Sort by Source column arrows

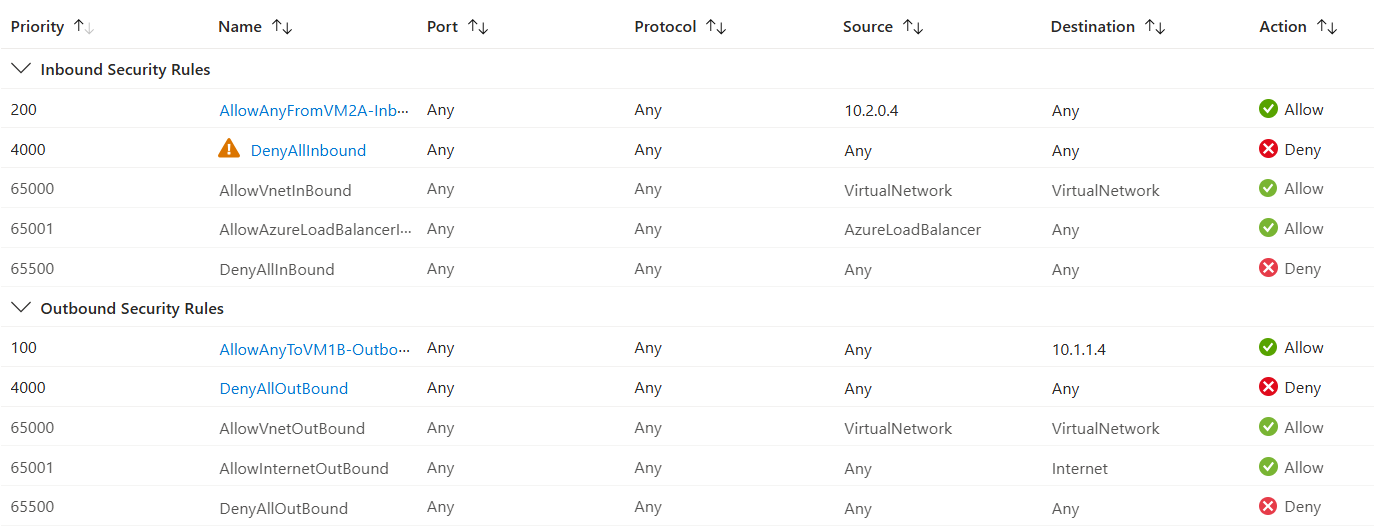(x=913, y=27)
